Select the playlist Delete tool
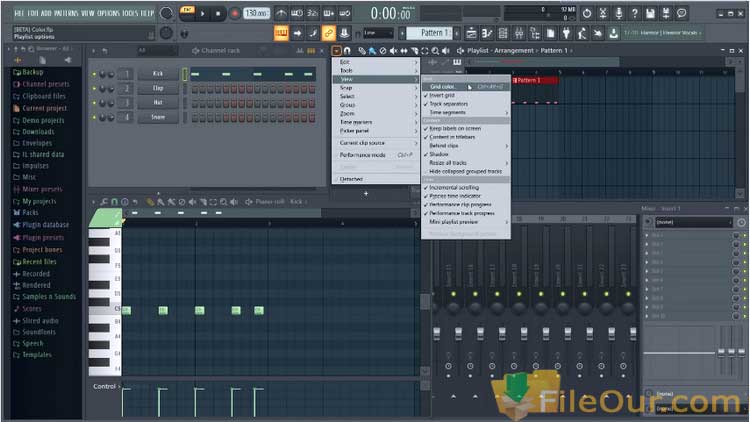Viewport: 750px width, 422px height. coord(383,50)
